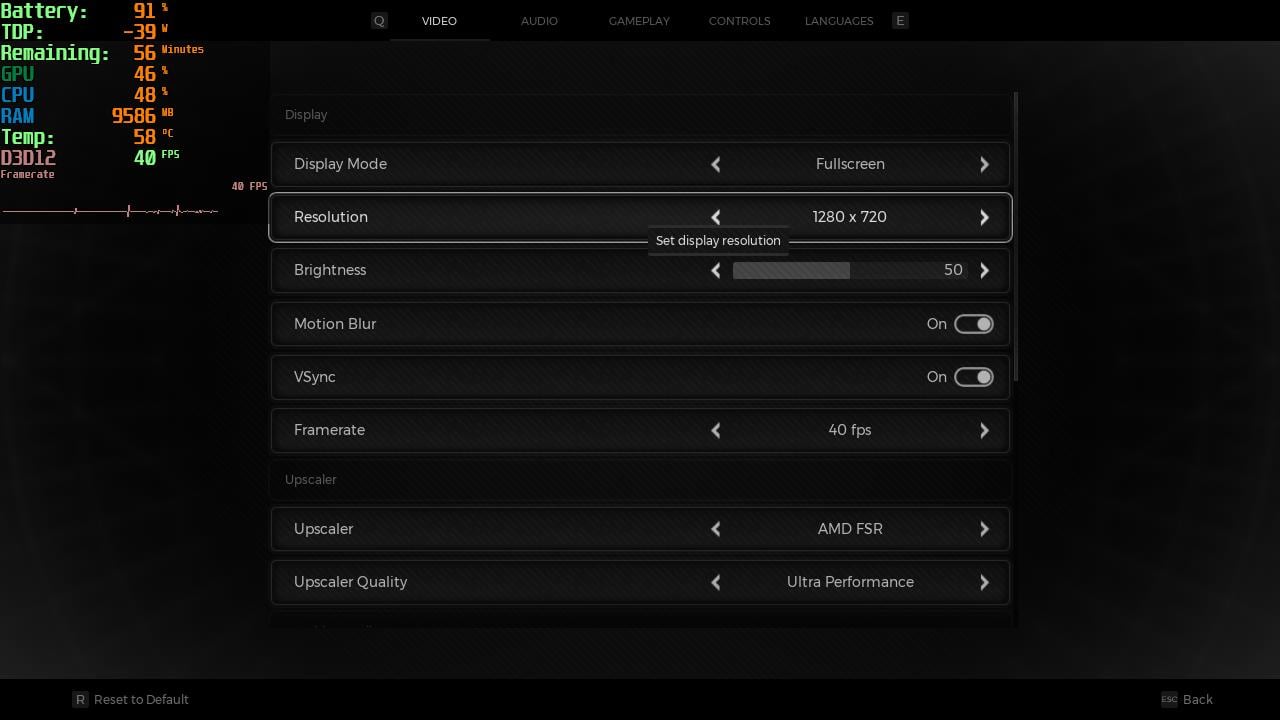This screenshot has width=1280, height=720.
Task: Click left arrow for Display Mode
Action: click(x=716, y=164)
